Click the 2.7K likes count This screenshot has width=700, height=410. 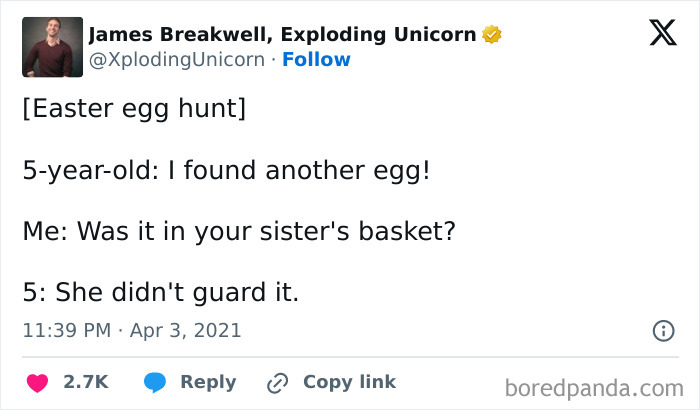[85, 382]
